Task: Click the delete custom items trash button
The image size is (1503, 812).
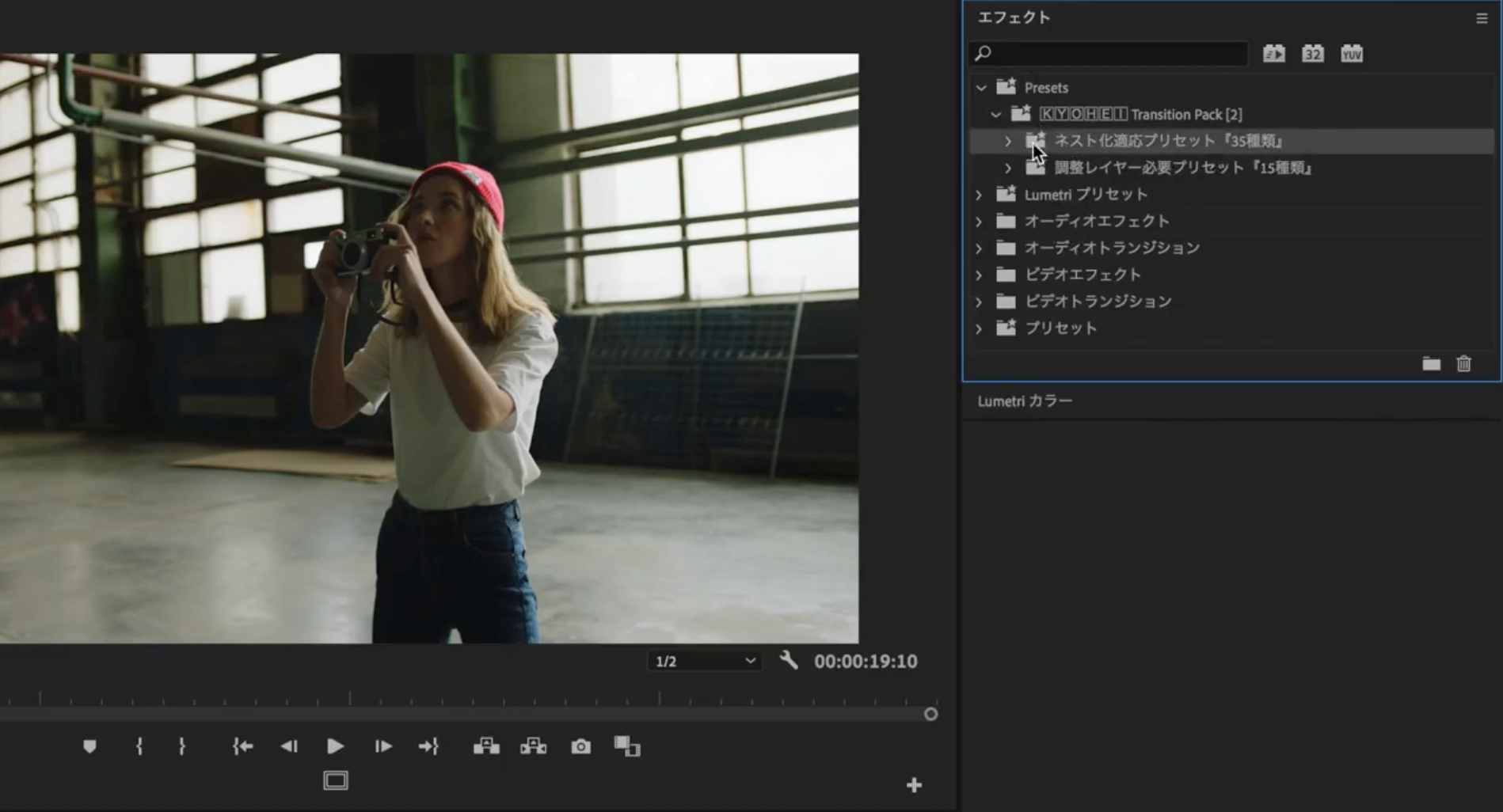Action: click(x=1463, y=364)
